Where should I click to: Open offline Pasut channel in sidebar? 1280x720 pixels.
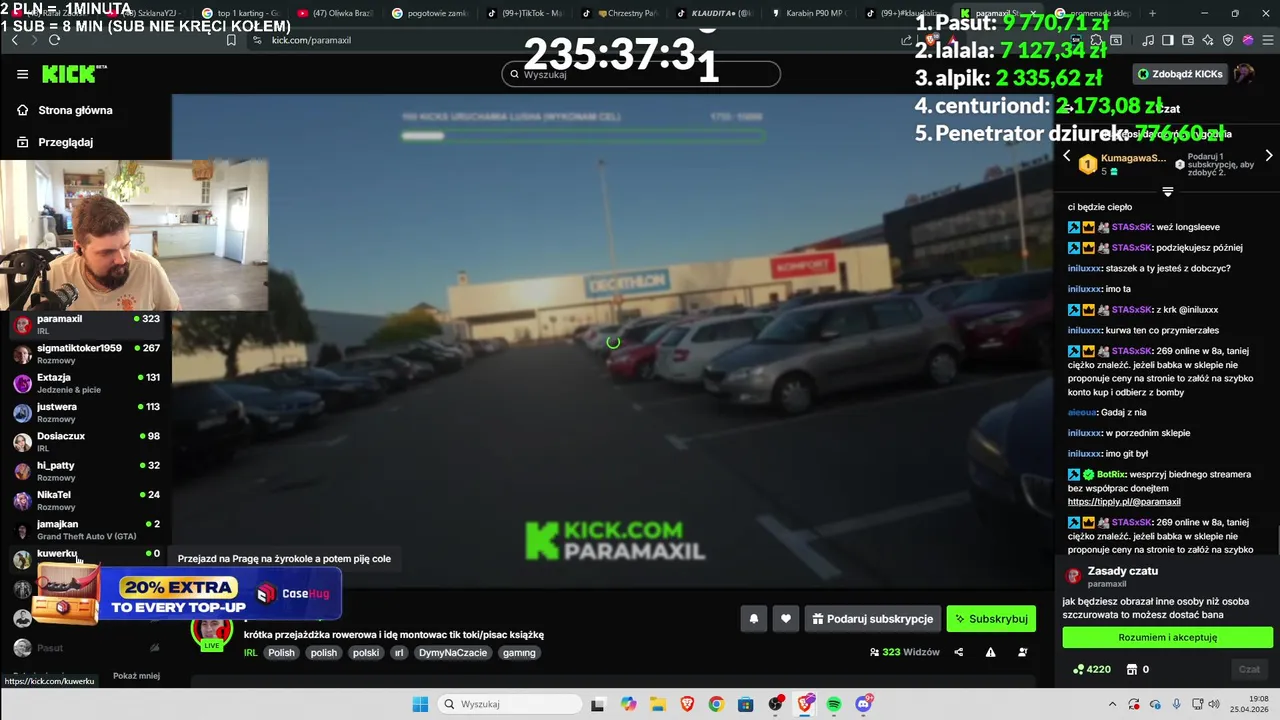tap(86, 648)
